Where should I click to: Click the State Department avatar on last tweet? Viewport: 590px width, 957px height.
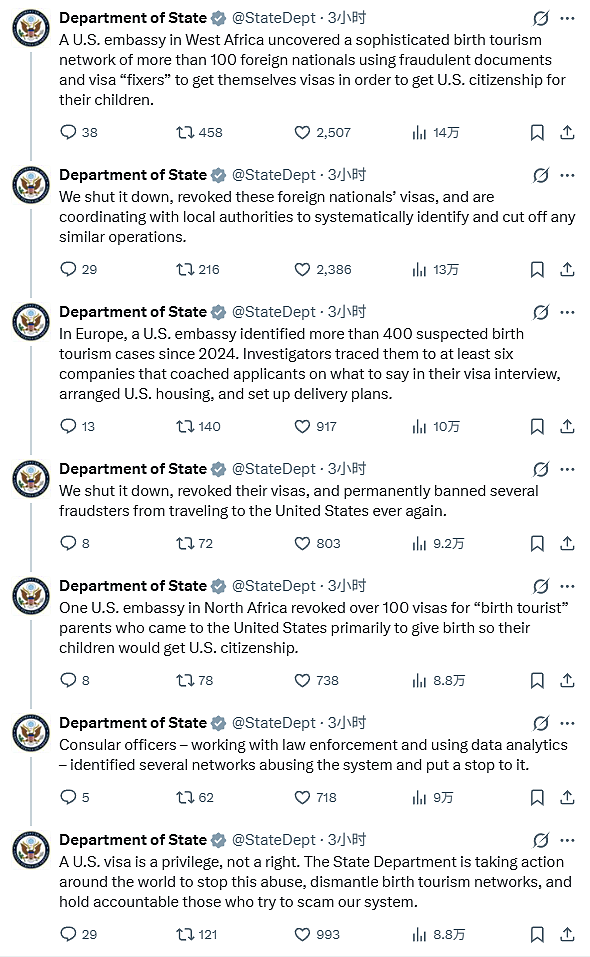pos(31,850)
